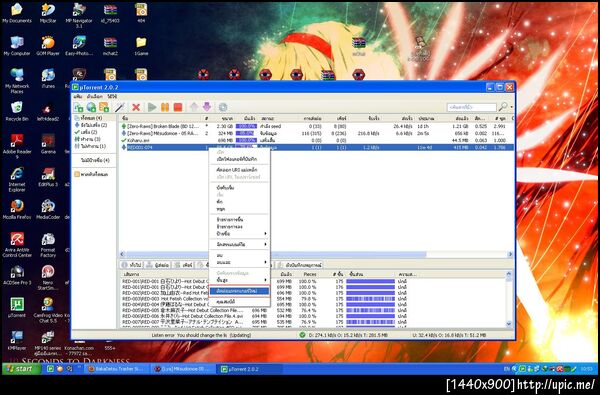The image size is (600, 395).
Task: Select the Active (3) sidebar category
Action: [x=88, y=139]
